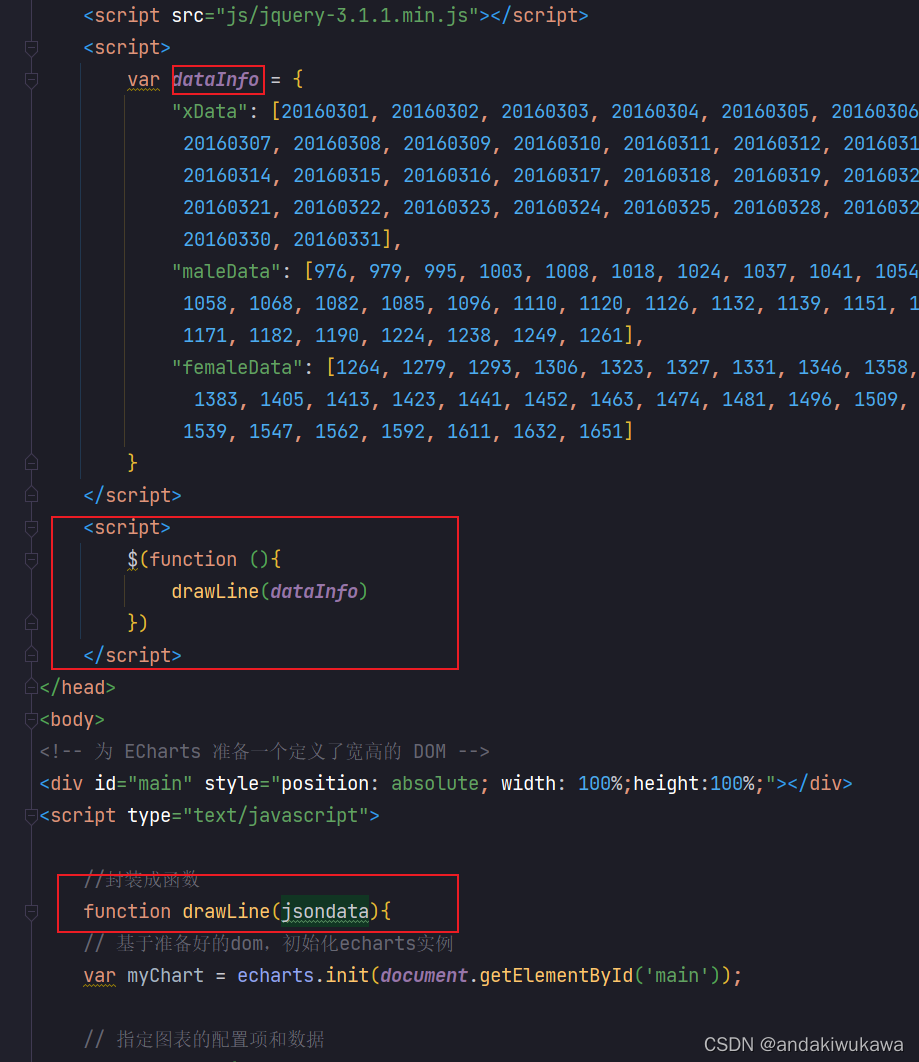Click the maleData value 1003
Viewport: 919px width, 1062px height.
tap(501, 272)
